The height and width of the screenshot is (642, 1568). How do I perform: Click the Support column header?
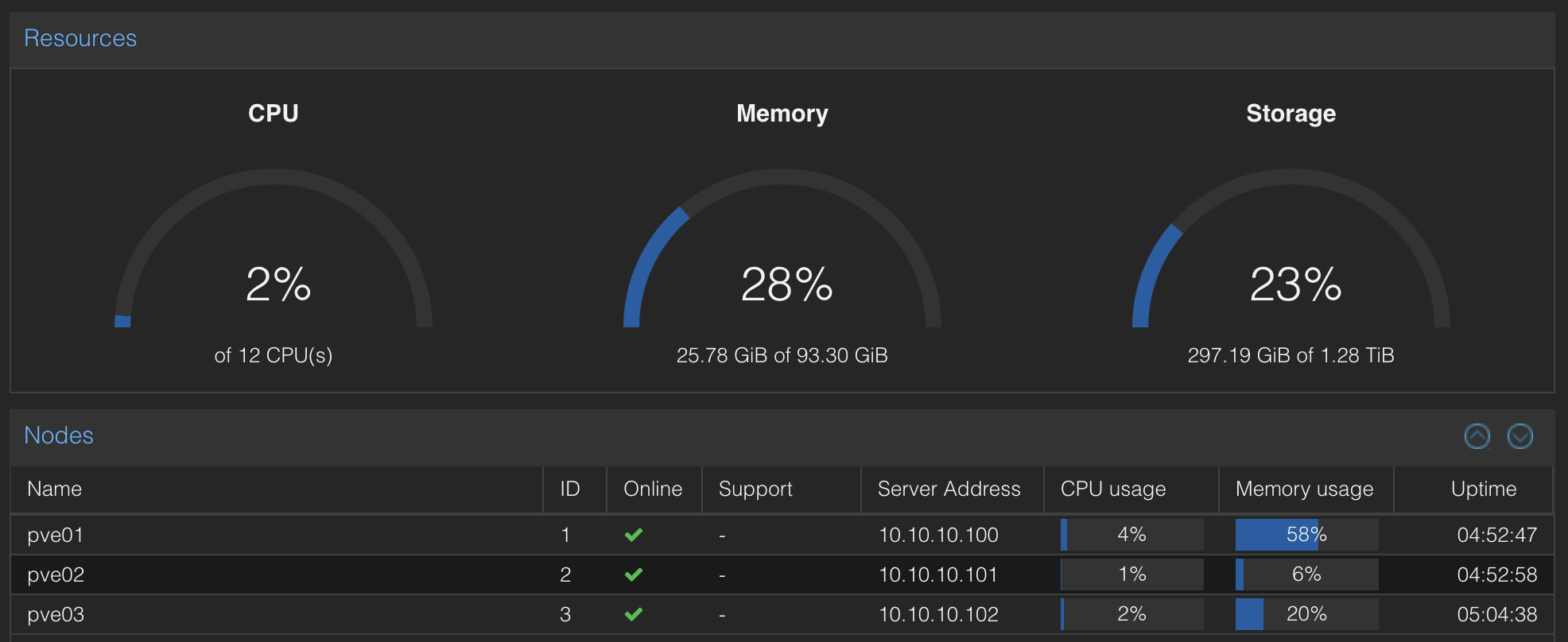coord(755,489)
